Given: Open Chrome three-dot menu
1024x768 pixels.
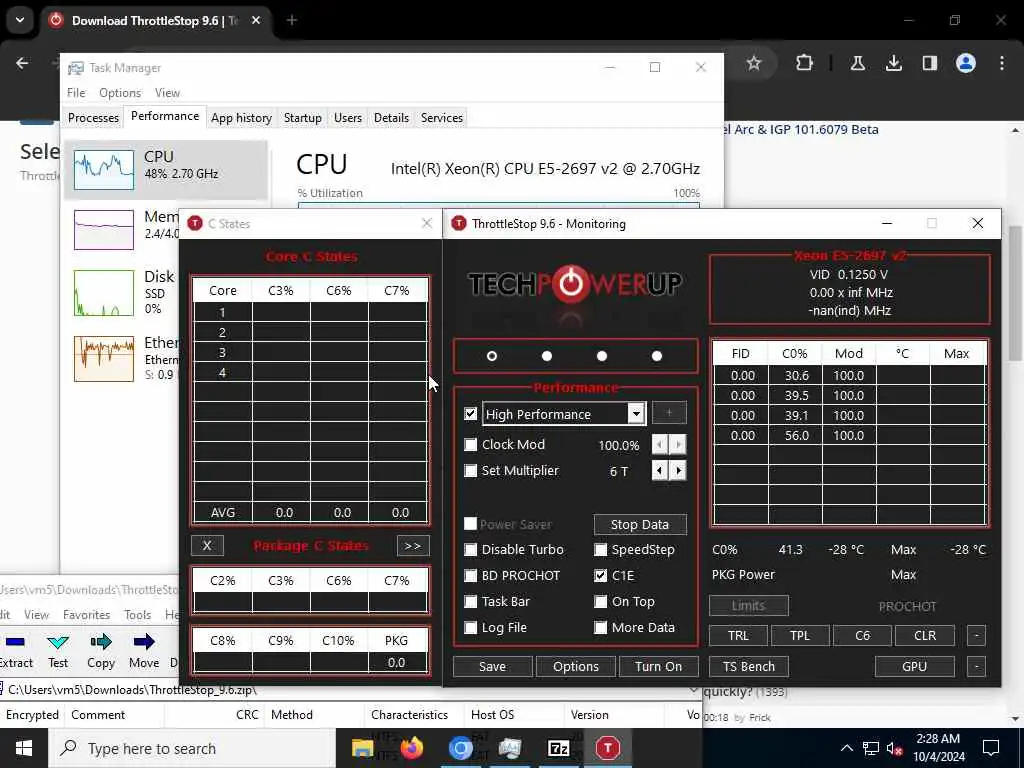Looking at the screenshot, I should 1002,63.
